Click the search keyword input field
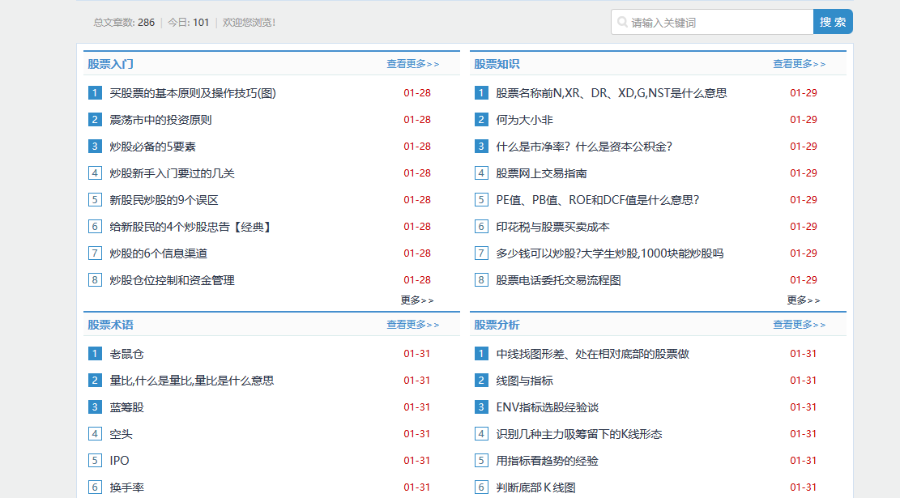Viewport: 900px width, 498px height. pos(712,22)
